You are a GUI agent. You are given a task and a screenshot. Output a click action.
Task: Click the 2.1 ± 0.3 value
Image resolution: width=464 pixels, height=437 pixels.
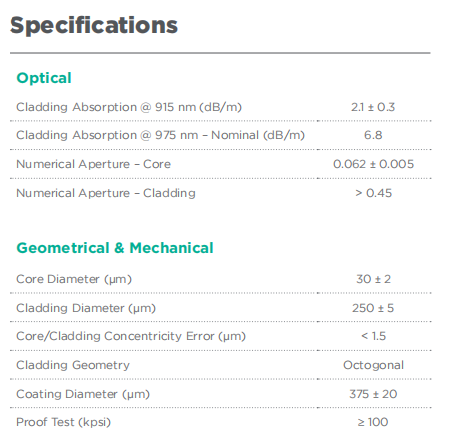click(x=373, y=107)
